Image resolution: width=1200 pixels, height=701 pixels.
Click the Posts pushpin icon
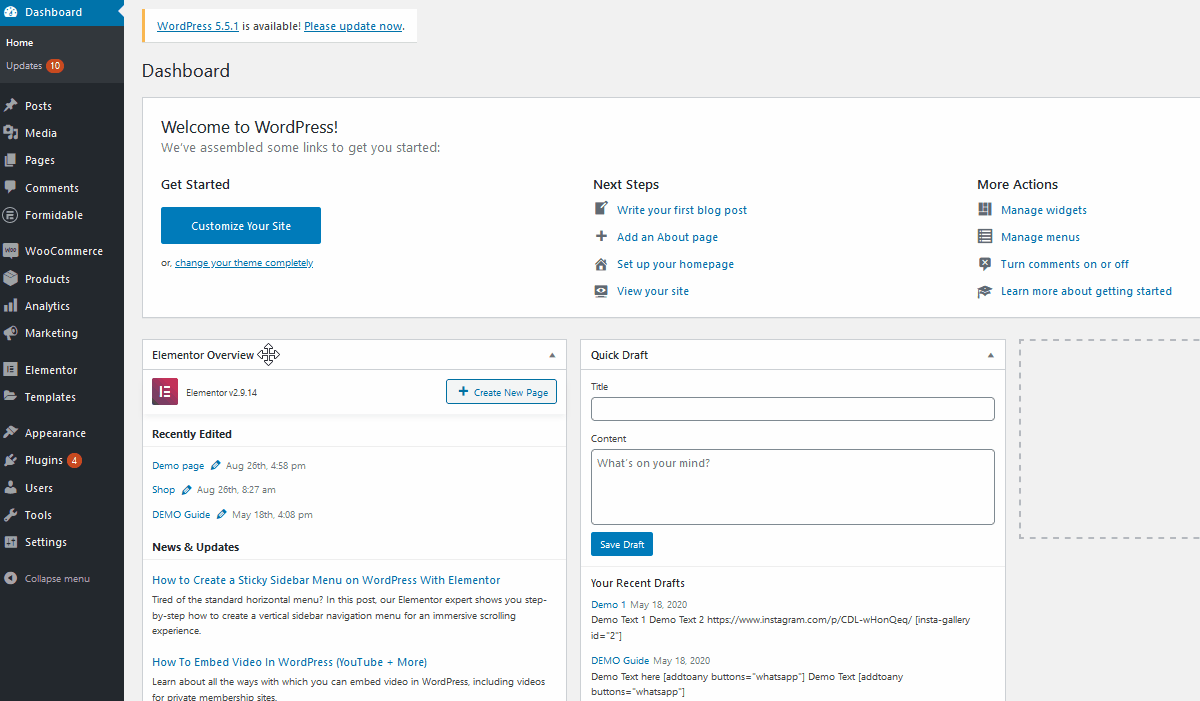point(11,105)
